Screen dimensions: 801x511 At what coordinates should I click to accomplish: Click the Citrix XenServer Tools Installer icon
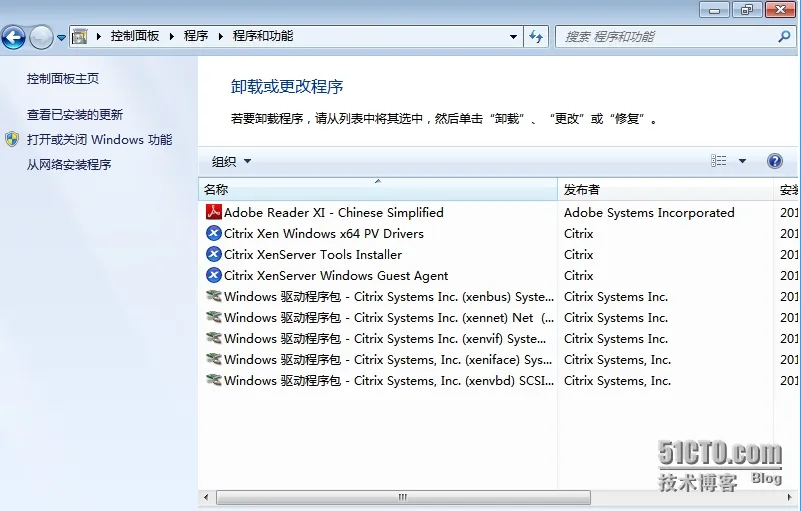pyautogui.click(x=214, y=254)
